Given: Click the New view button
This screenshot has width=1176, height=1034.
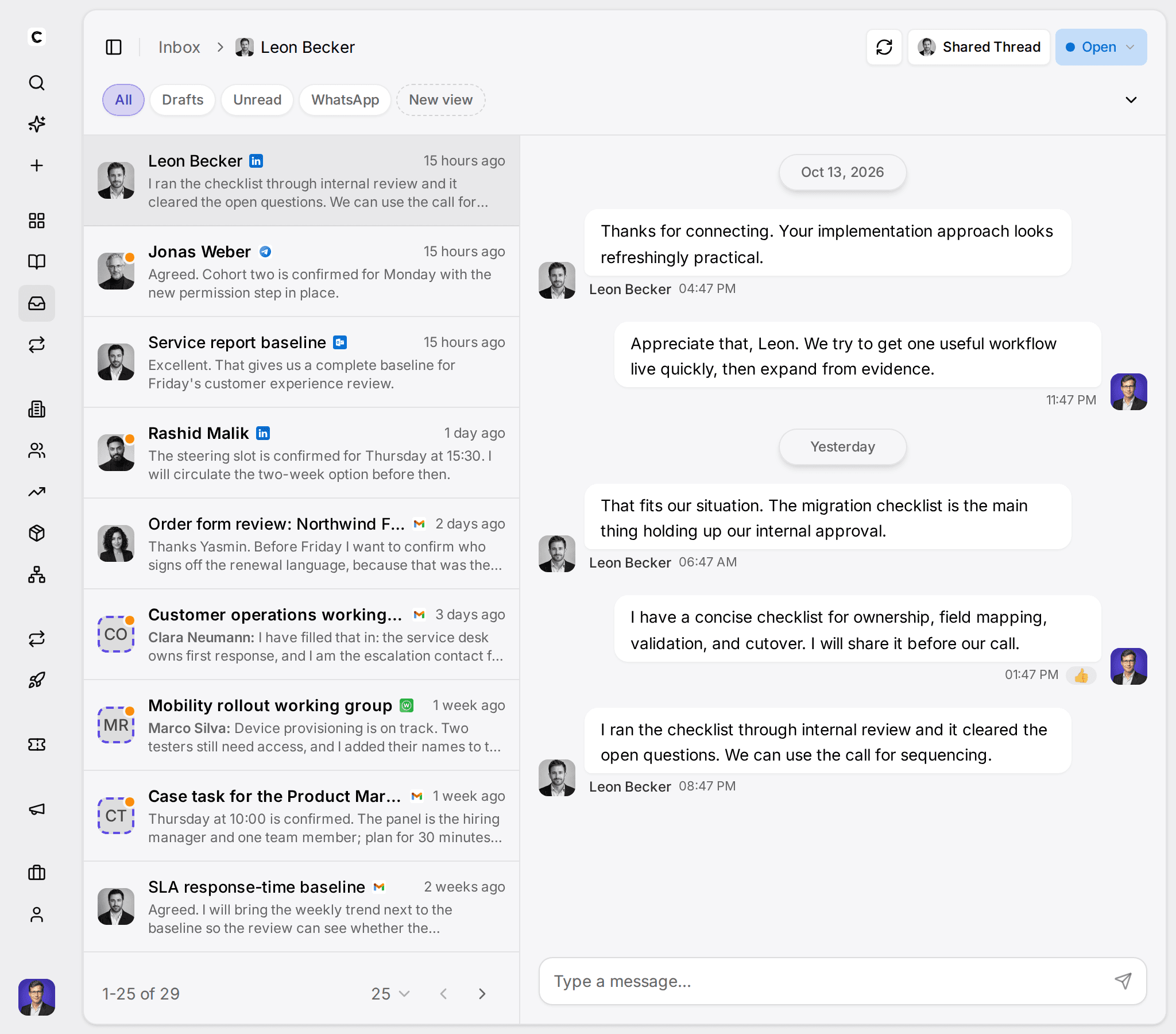Looking at the screenshot, I should 440,100.
